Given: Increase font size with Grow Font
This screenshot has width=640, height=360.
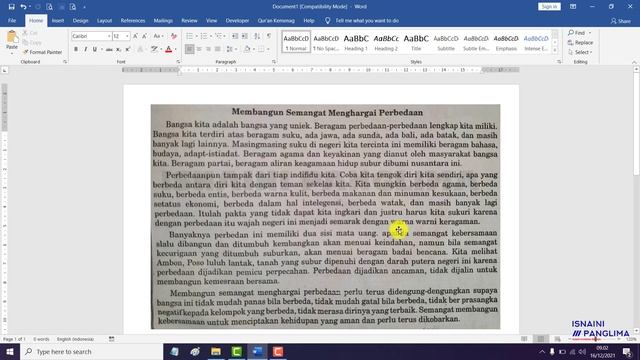Looking at the screenshot, I should 136,36.
